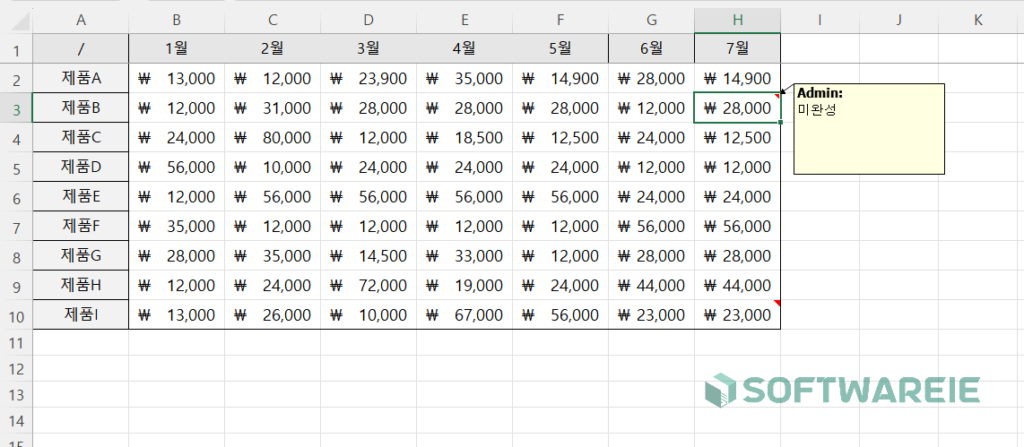This screenshot has width=1024, height=447.
Task: Click the fill handle of selected cell H3
Action: pos(780,122)
